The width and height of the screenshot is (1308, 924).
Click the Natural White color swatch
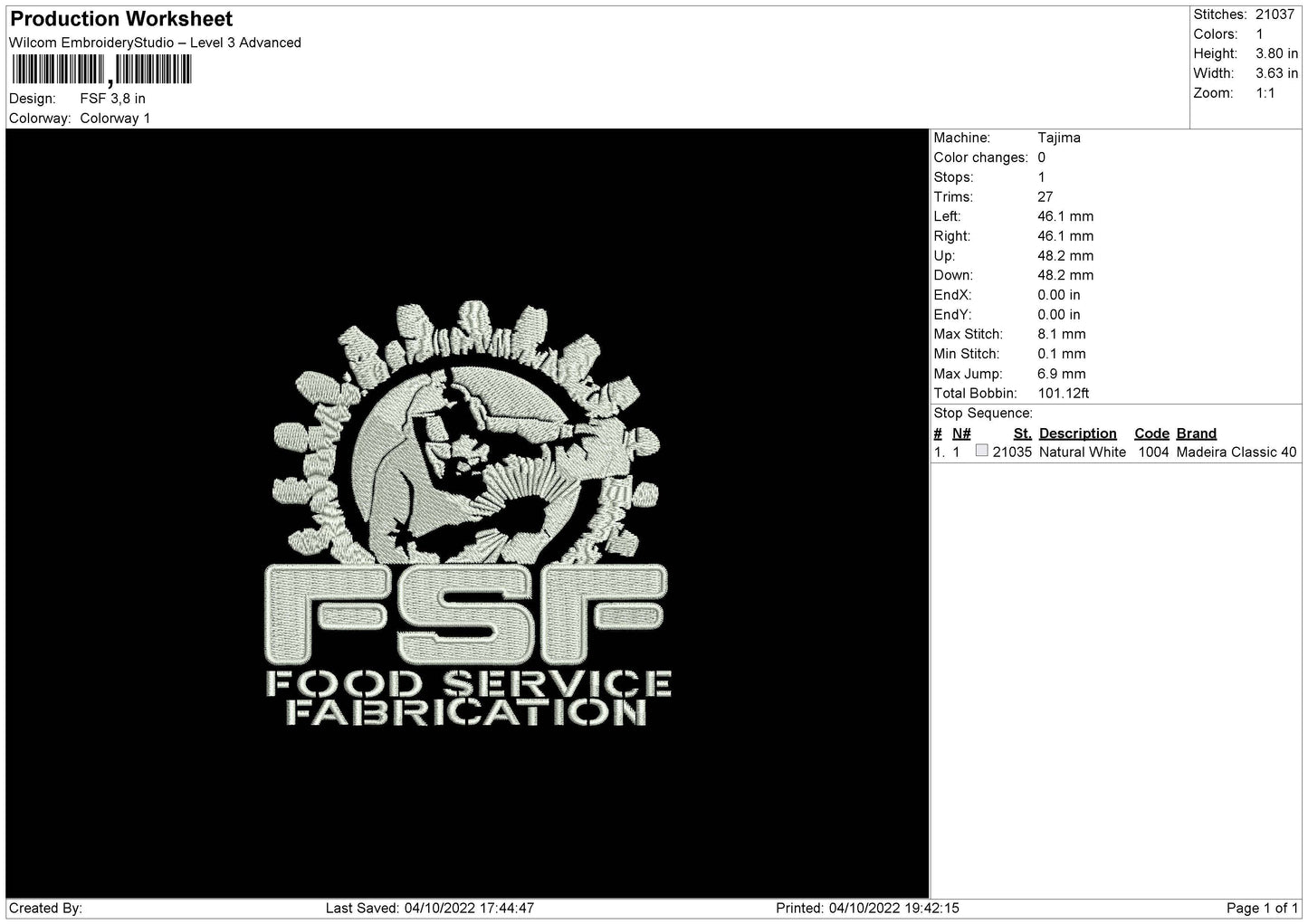981,451
